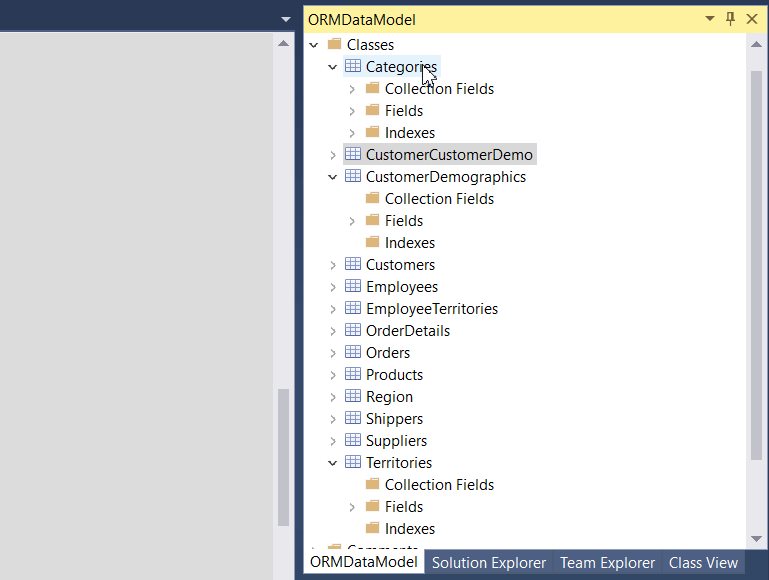Viewport: 769px width, 580px height.
Task: Expand the Products class node
Action: pos(333,375)
